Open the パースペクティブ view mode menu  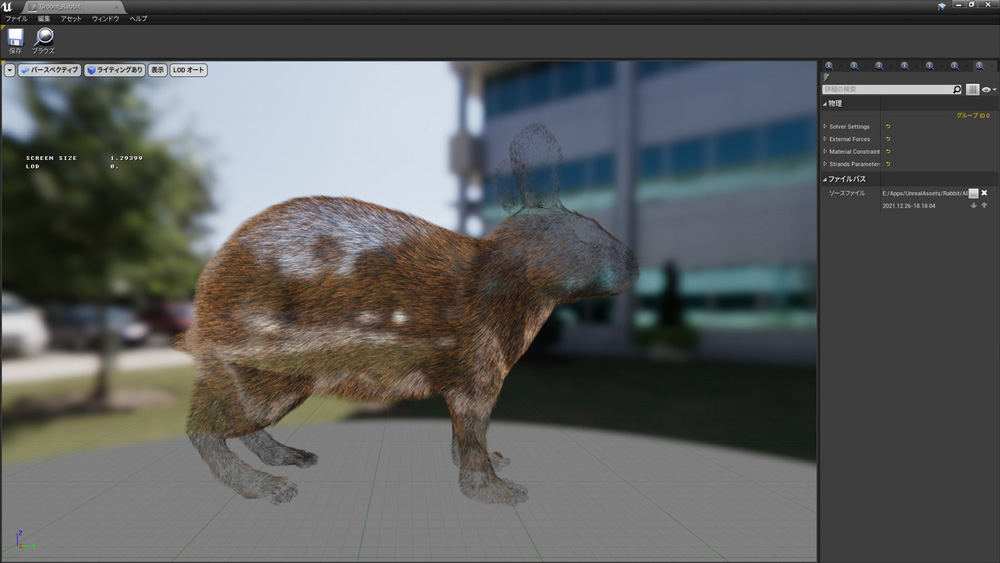click(x=50, y=70)
